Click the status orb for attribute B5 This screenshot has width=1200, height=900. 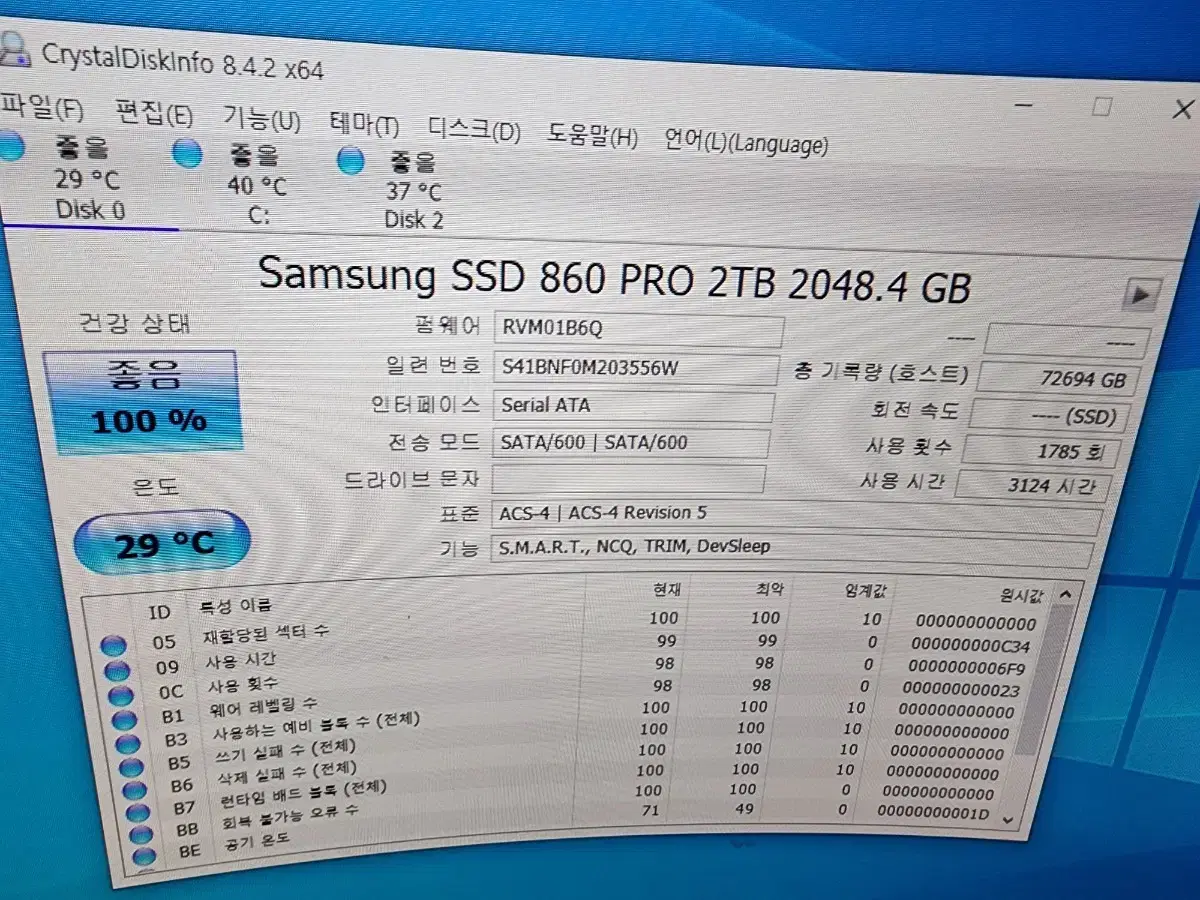pos(133,769)
